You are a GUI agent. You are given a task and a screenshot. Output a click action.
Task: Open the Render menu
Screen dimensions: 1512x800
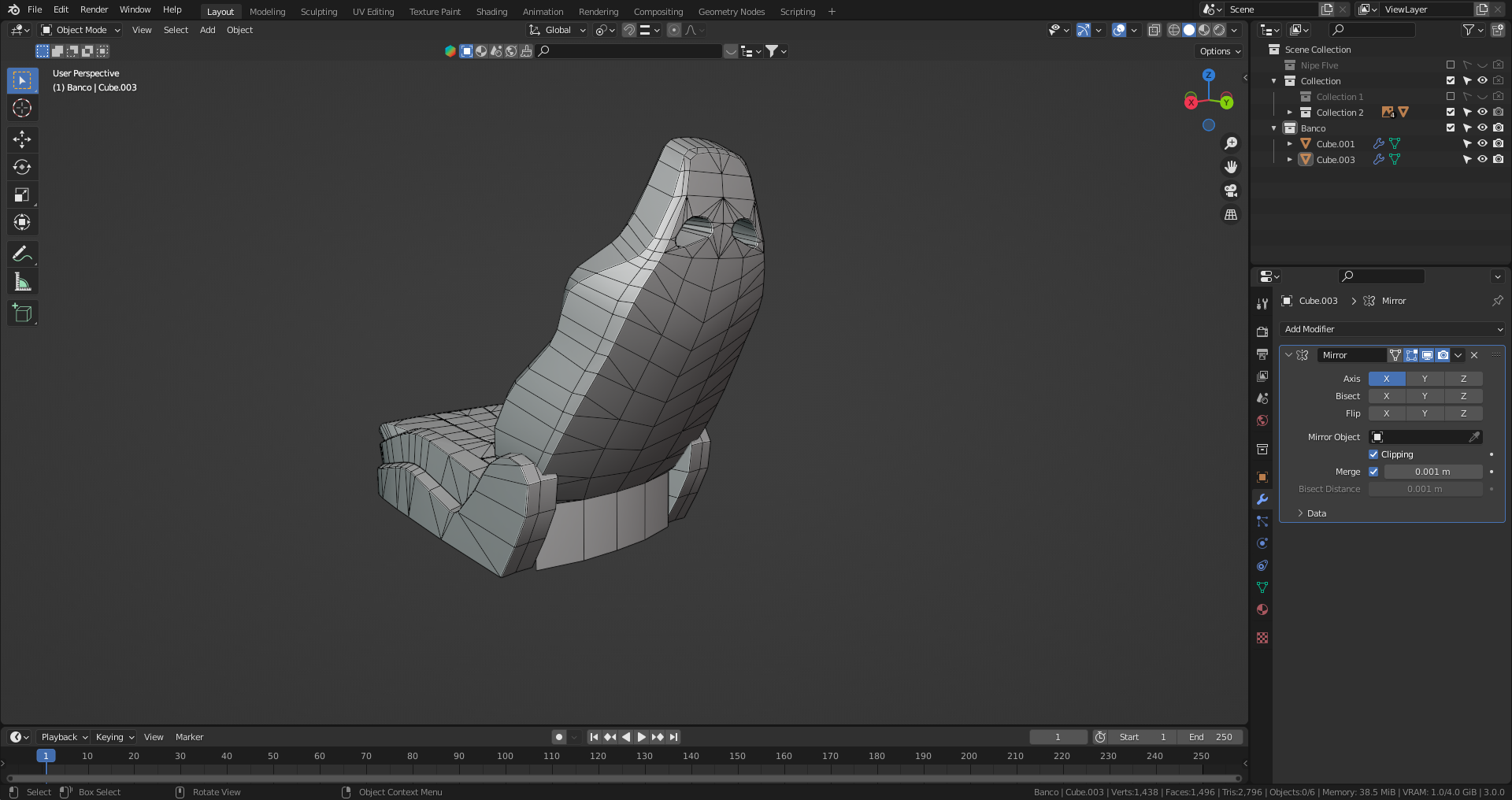(94, 9)
